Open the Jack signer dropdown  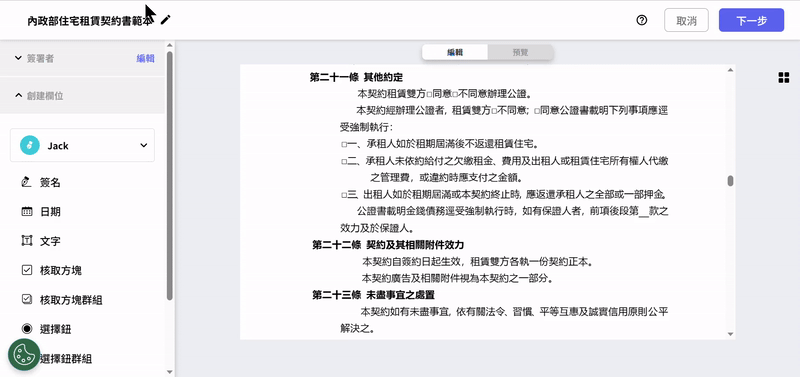pos(82,145)
